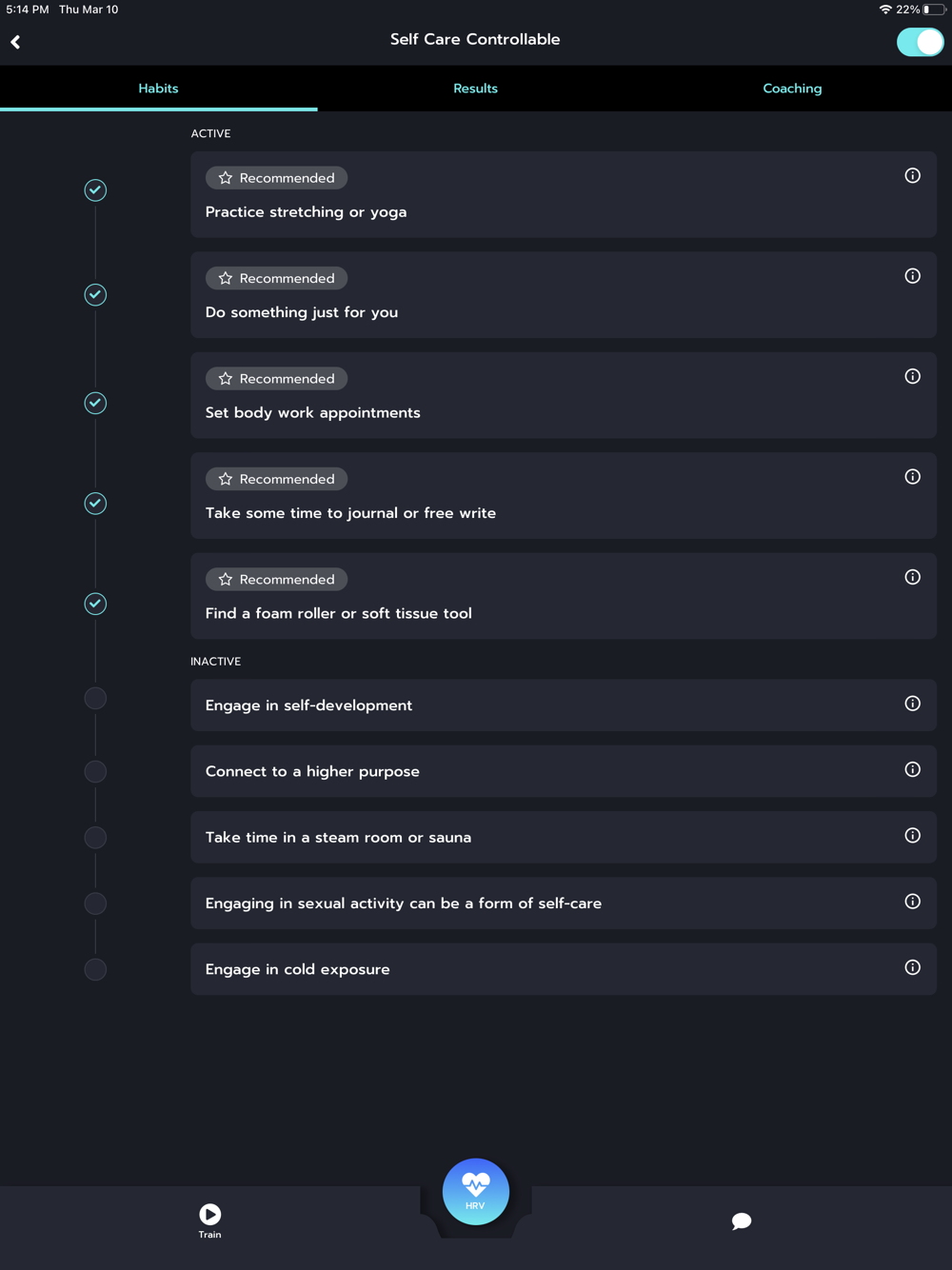Show info for foam roller habit
Screen dimensions: 952x1270
point(912,578)
